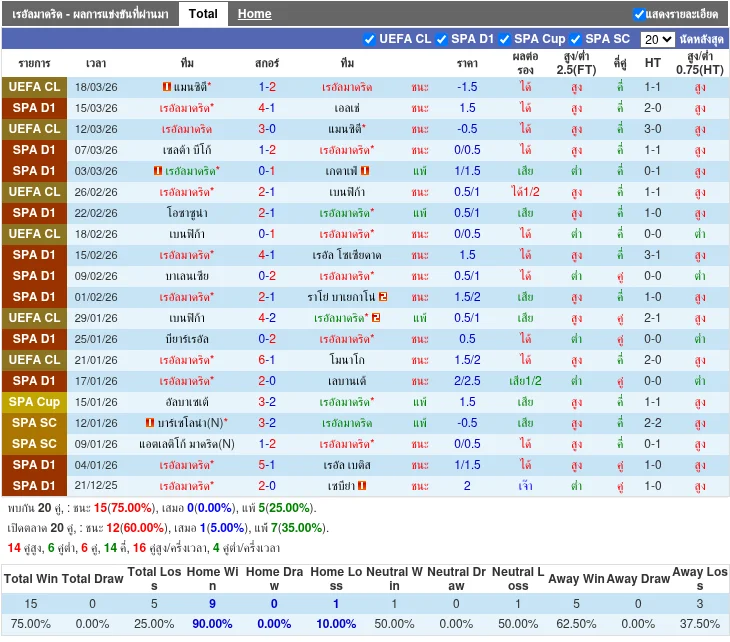Open the 20 recent matches dropdown
Screen dimensions: 730x642
tap(657, 40)
